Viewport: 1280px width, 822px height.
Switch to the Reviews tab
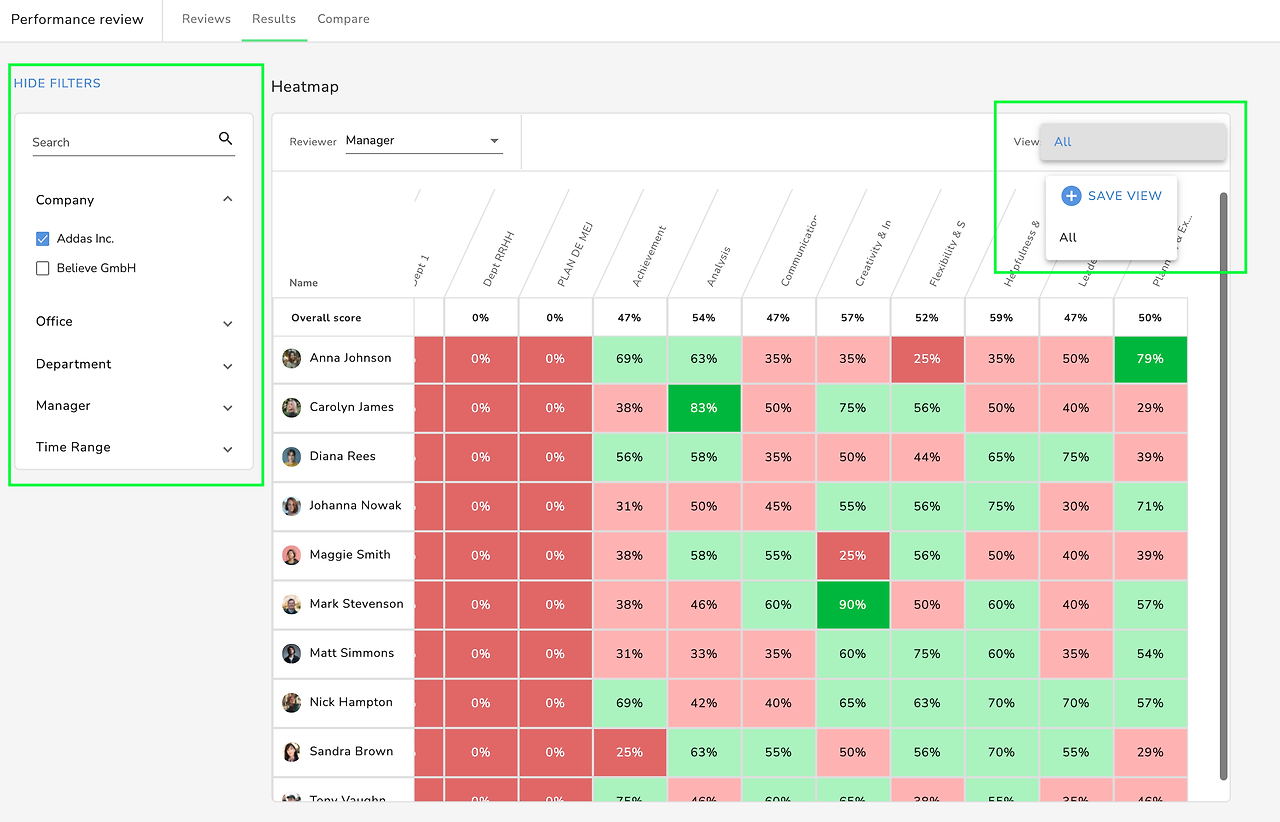pyautogui.click(x=206, y=19)
